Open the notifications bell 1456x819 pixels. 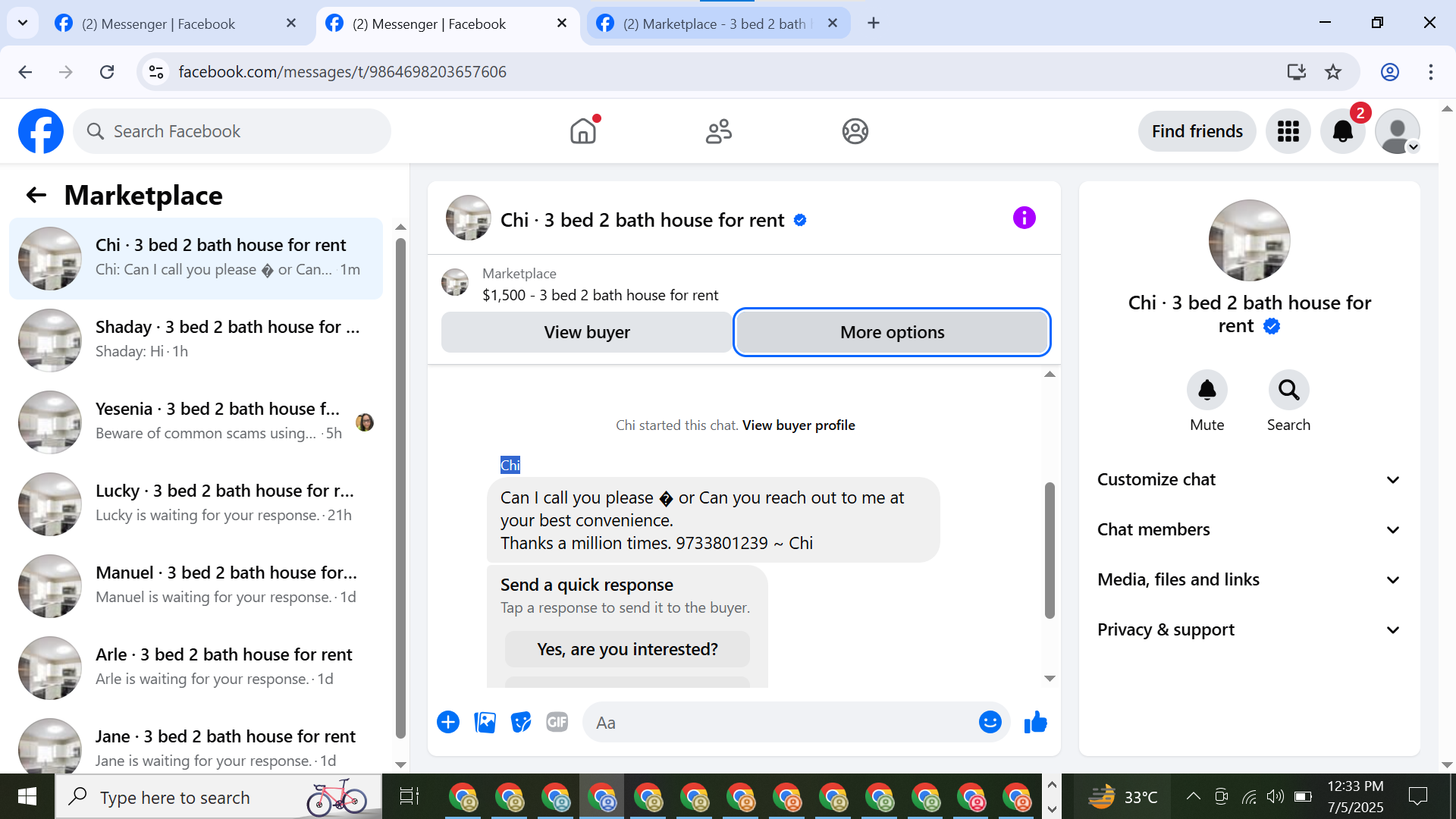pyautogui.click(x=1342, y=131)
